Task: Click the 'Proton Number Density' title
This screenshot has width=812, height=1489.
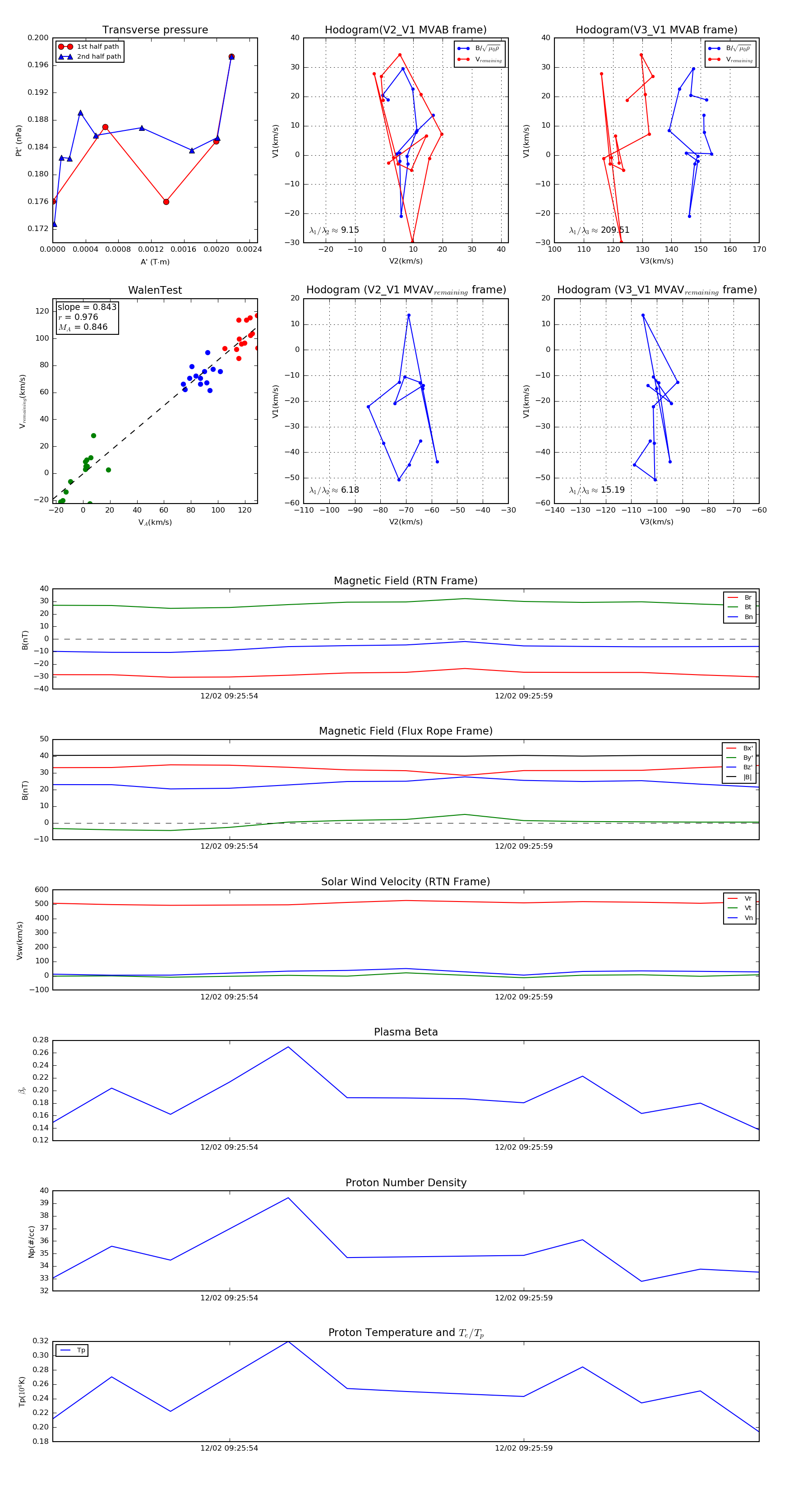Action: 406,1183
